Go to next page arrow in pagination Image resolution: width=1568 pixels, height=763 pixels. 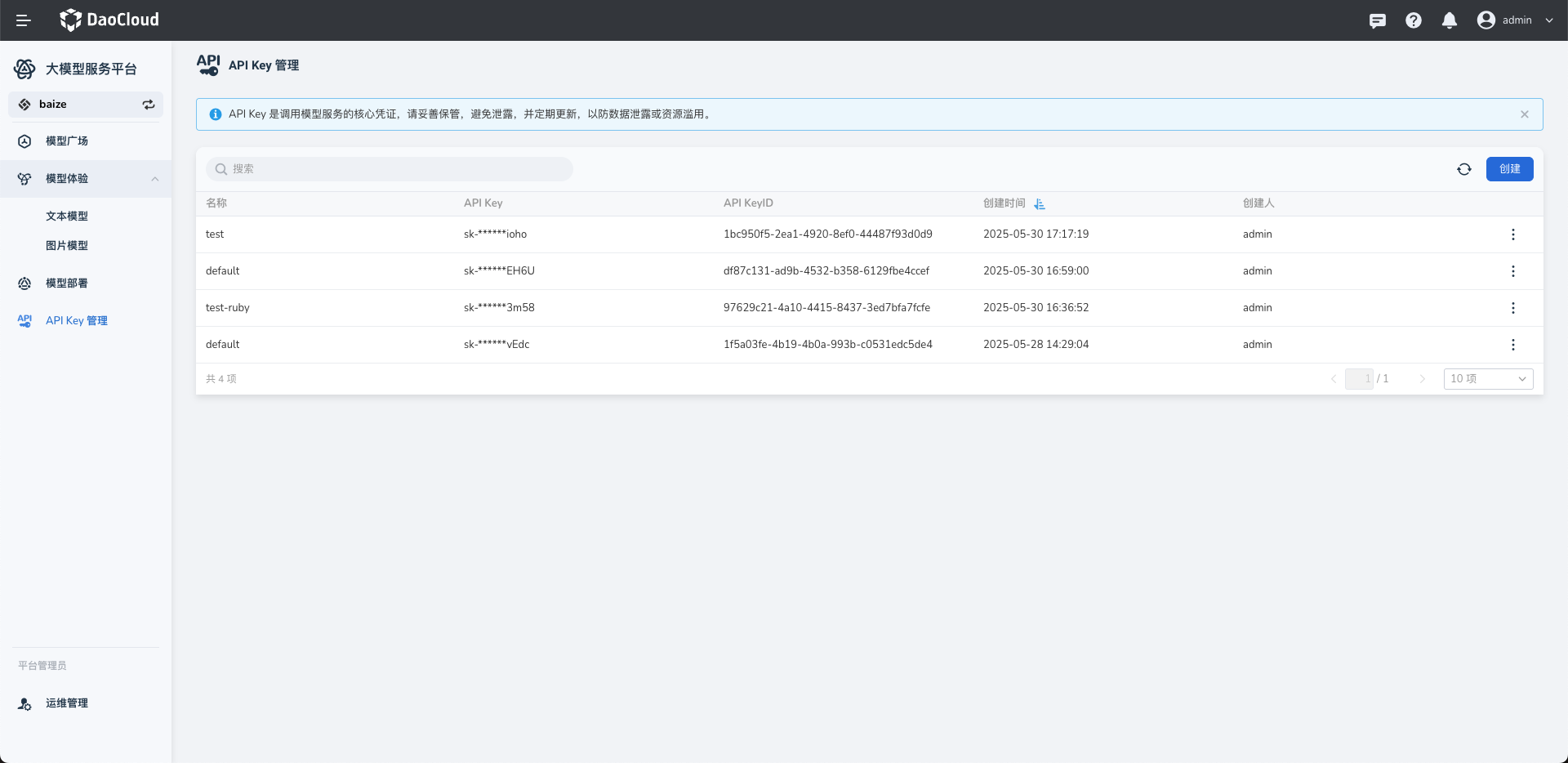[1422, 379]
